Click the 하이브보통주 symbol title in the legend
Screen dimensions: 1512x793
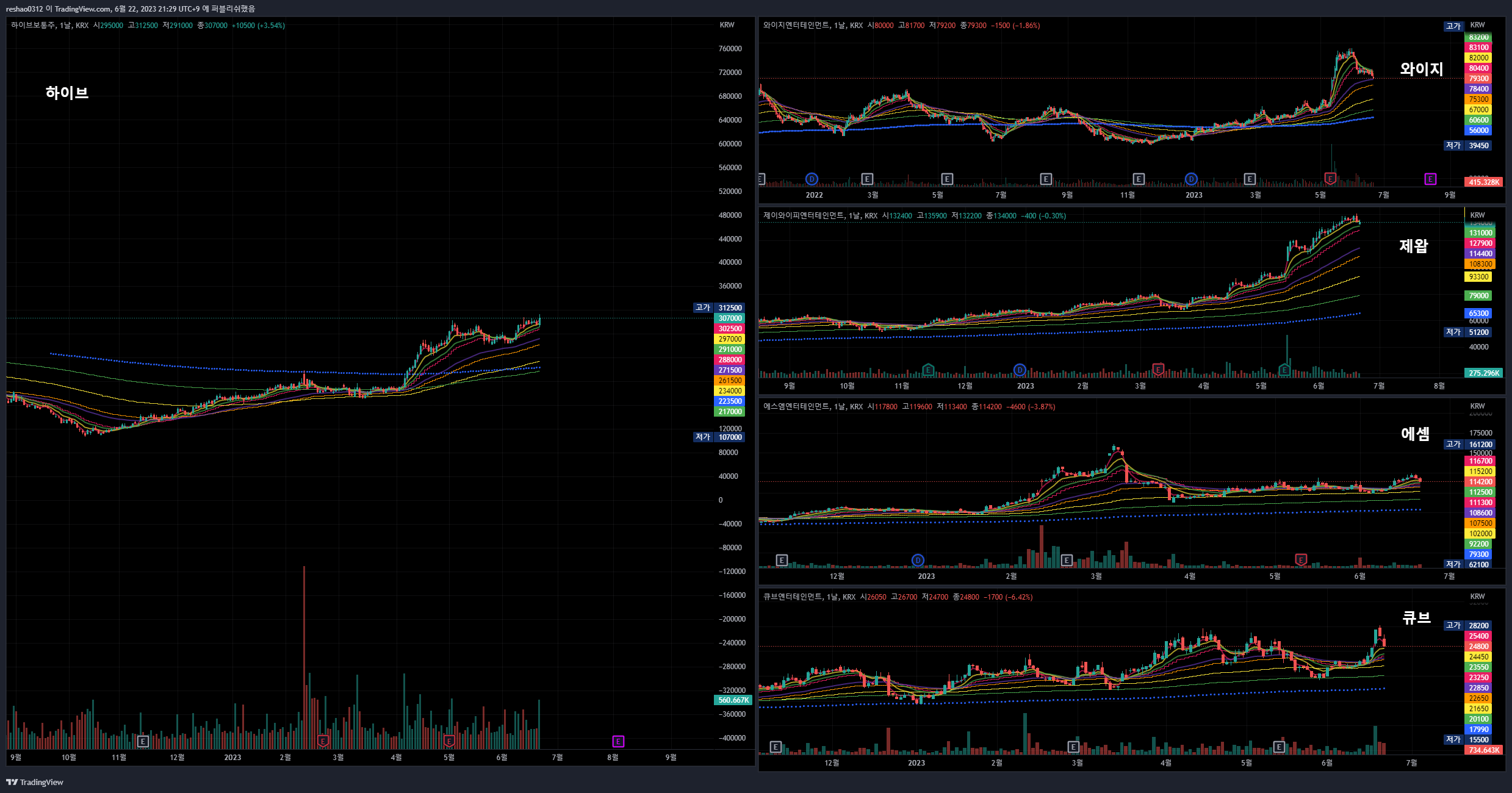pyautogui.click(x=33, y=26)
